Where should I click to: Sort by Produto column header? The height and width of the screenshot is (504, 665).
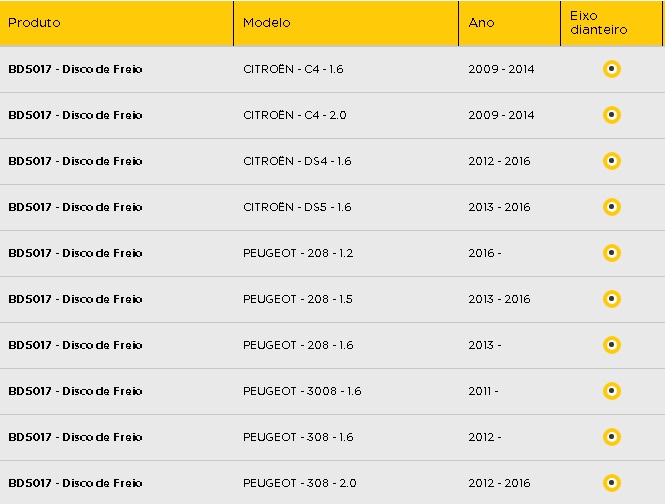tap(34, 22)
